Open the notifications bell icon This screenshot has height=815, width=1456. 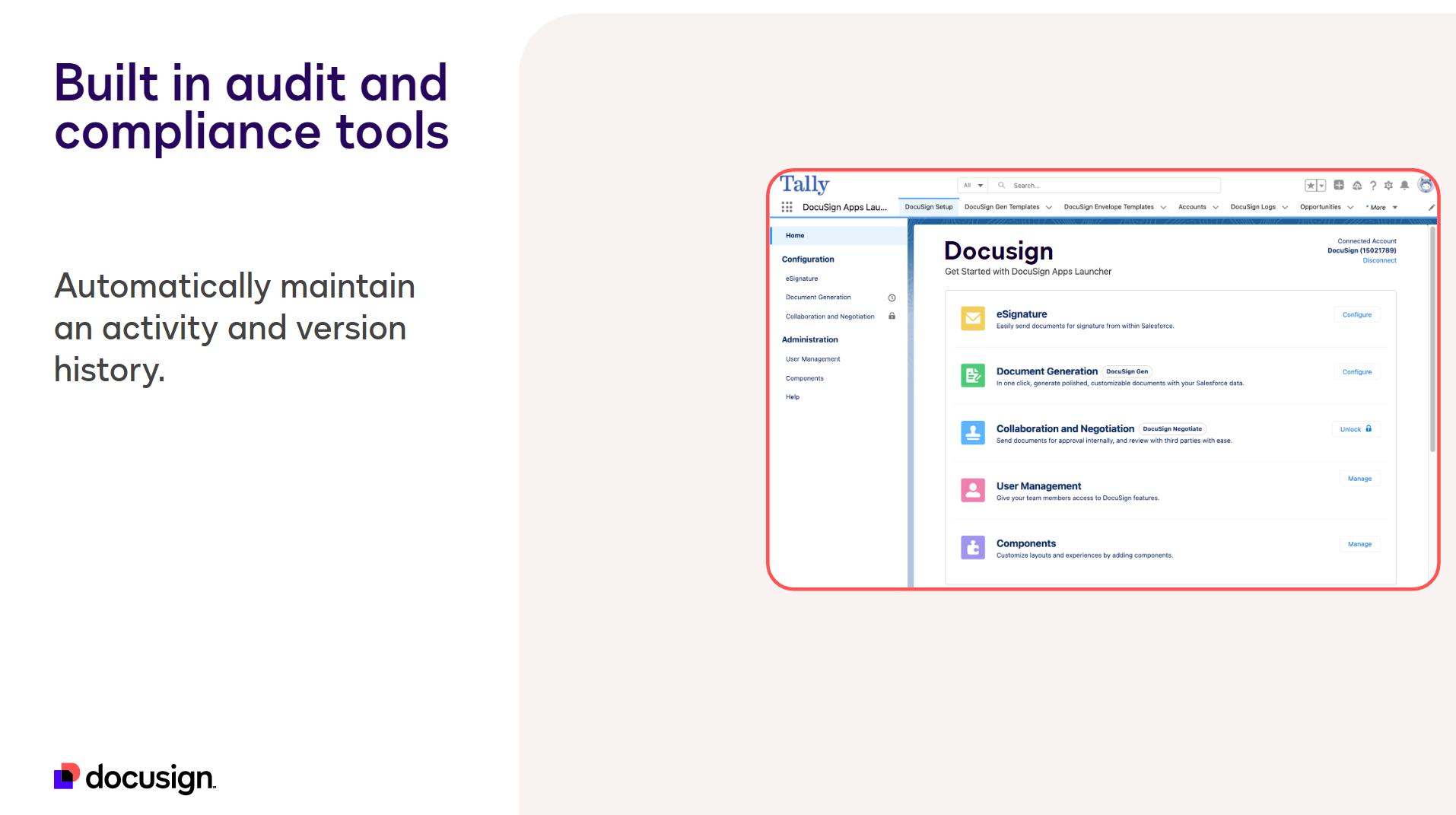pyautogui.click(x=1404, y=186)
